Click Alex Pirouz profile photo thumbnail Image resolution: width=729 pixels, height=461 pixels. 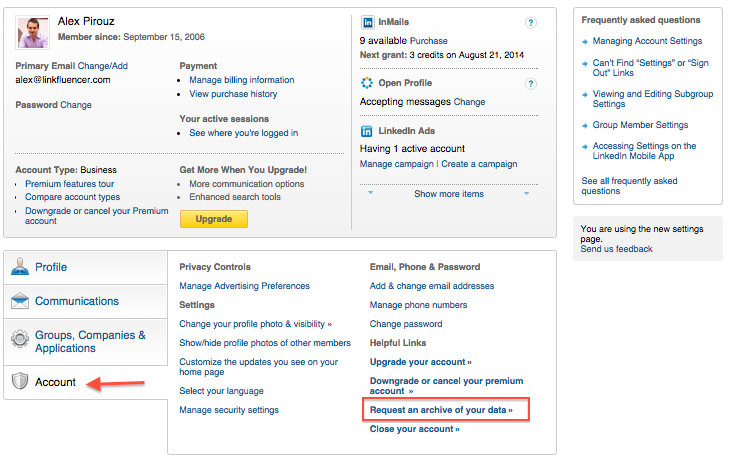click(33, 33)
